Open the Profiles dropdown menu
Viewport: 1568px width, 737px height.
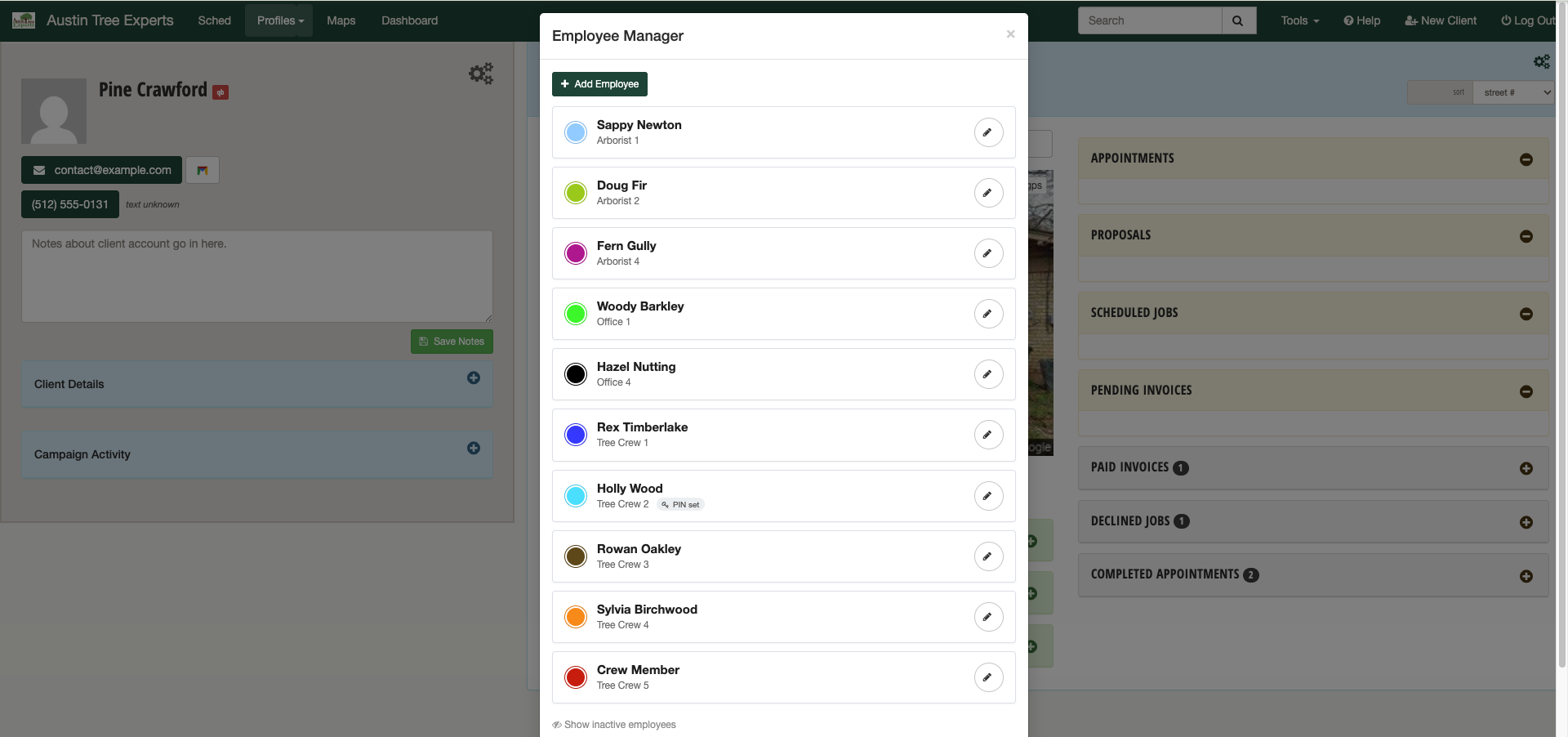[x=279, y=20]
